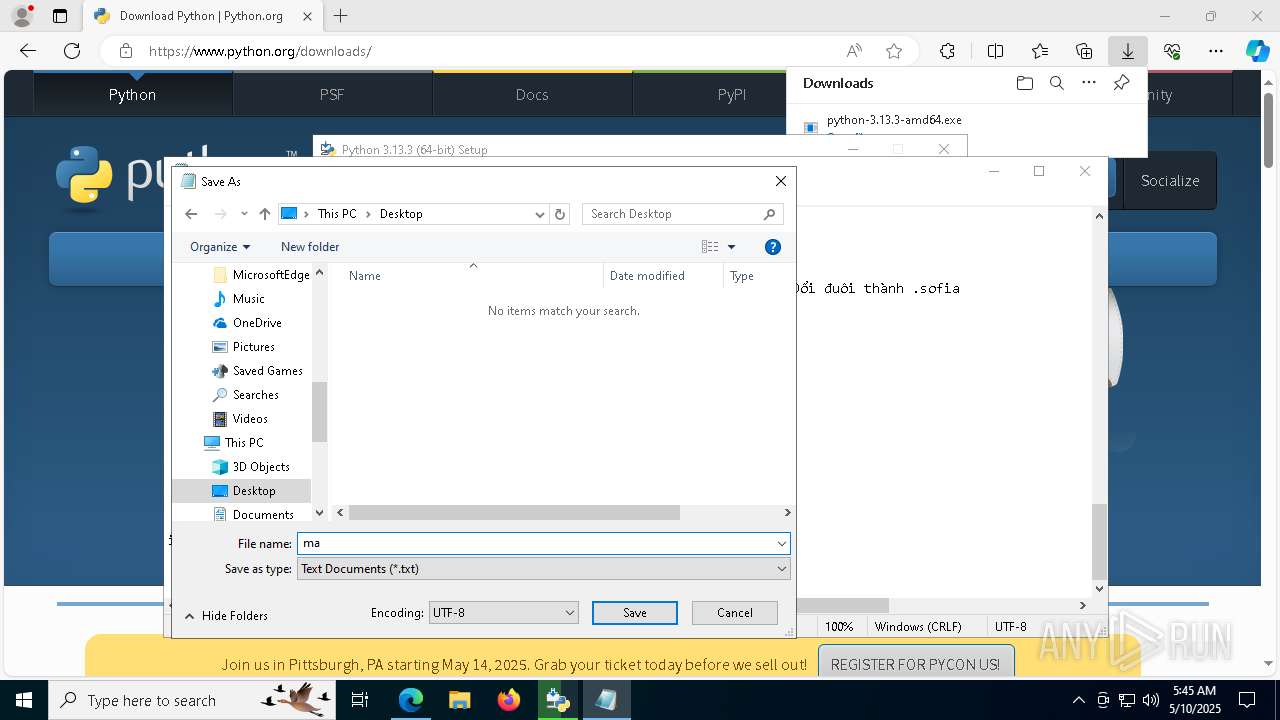Open more options in Downloads panel
Viewport: 1280px width, 720px height.
(1089, 83)
